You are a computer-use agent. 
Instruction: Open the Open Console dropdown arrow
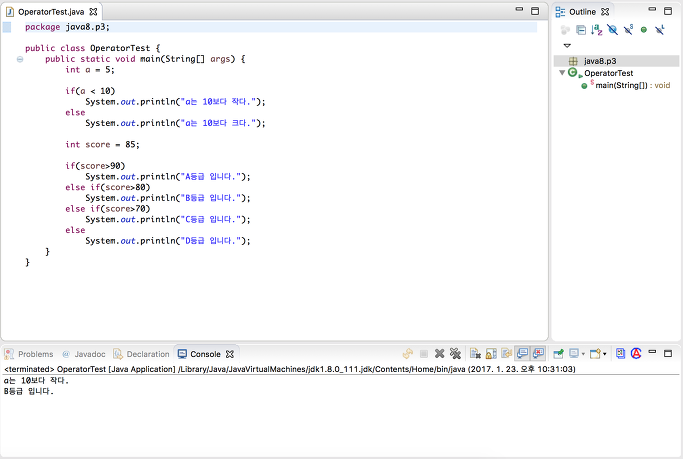[x=605, y=354]
